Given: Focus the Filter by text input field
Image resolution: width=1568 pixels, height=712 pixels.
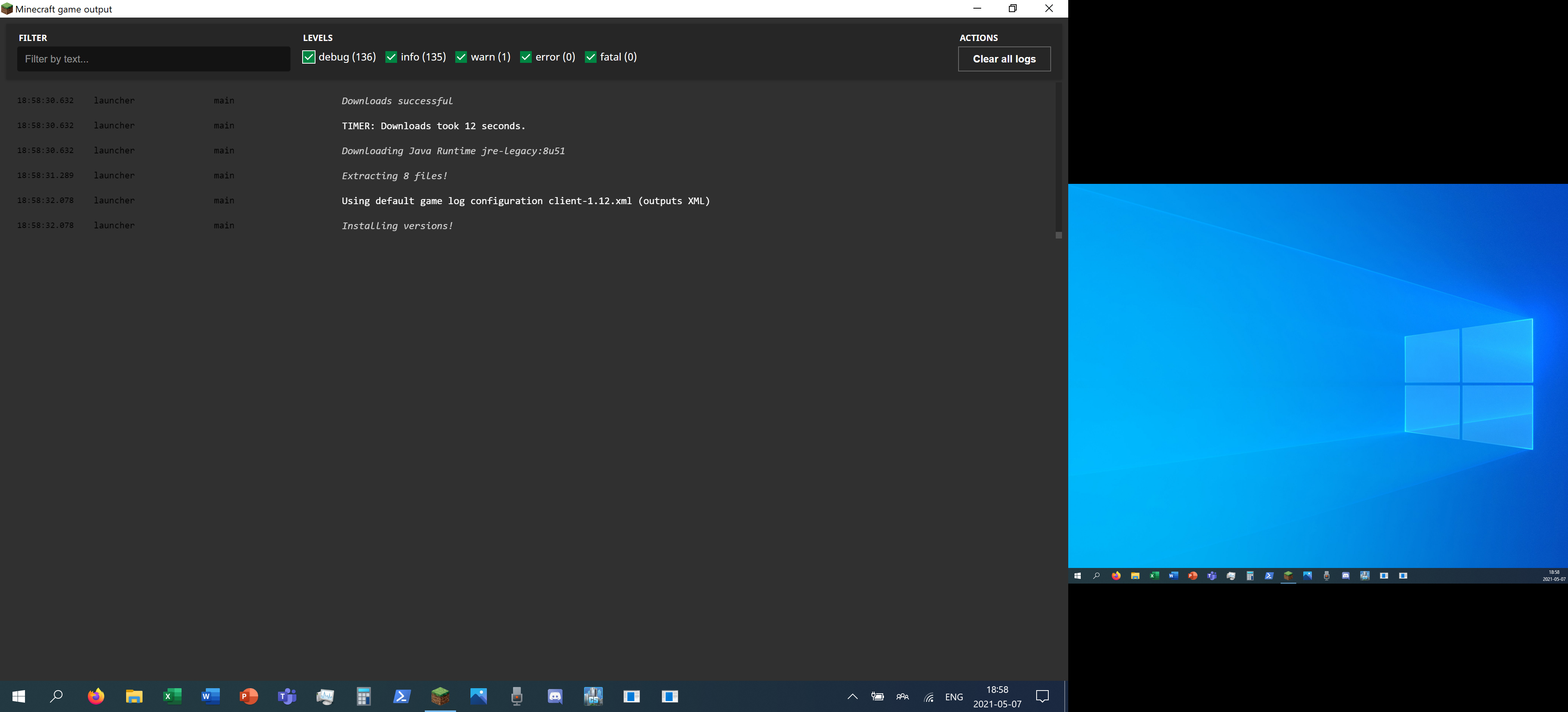Looking at the screenshot, I should (153, 59).
